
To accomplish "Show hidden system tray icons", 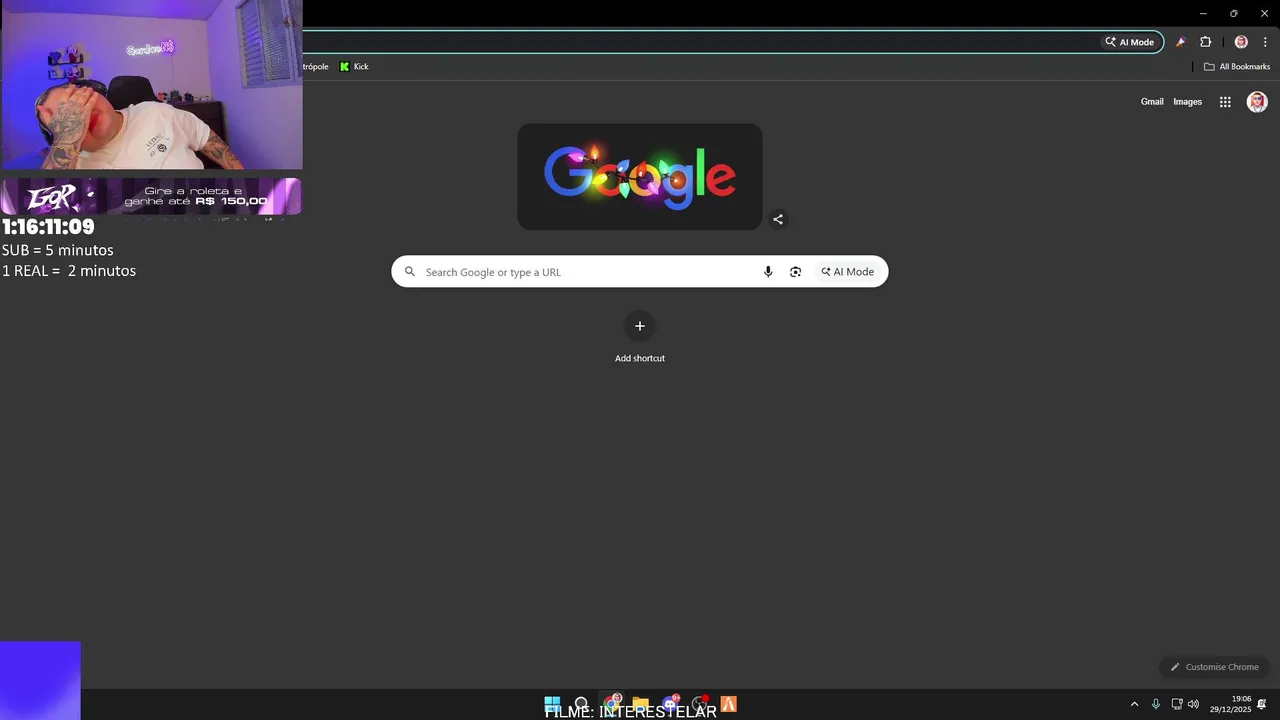I will pos(1134,704).
